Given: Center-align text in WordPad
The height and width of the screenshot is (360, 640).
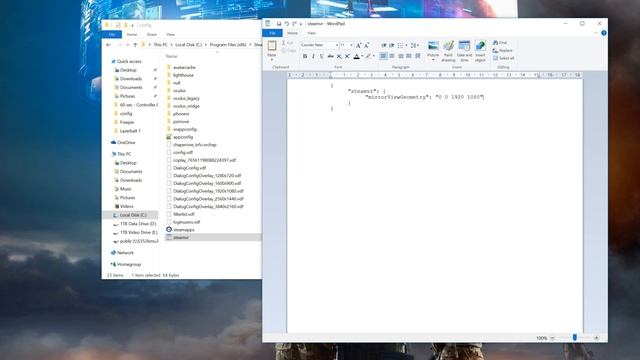Looking at the screenshot, I should (x=392, y=56).
